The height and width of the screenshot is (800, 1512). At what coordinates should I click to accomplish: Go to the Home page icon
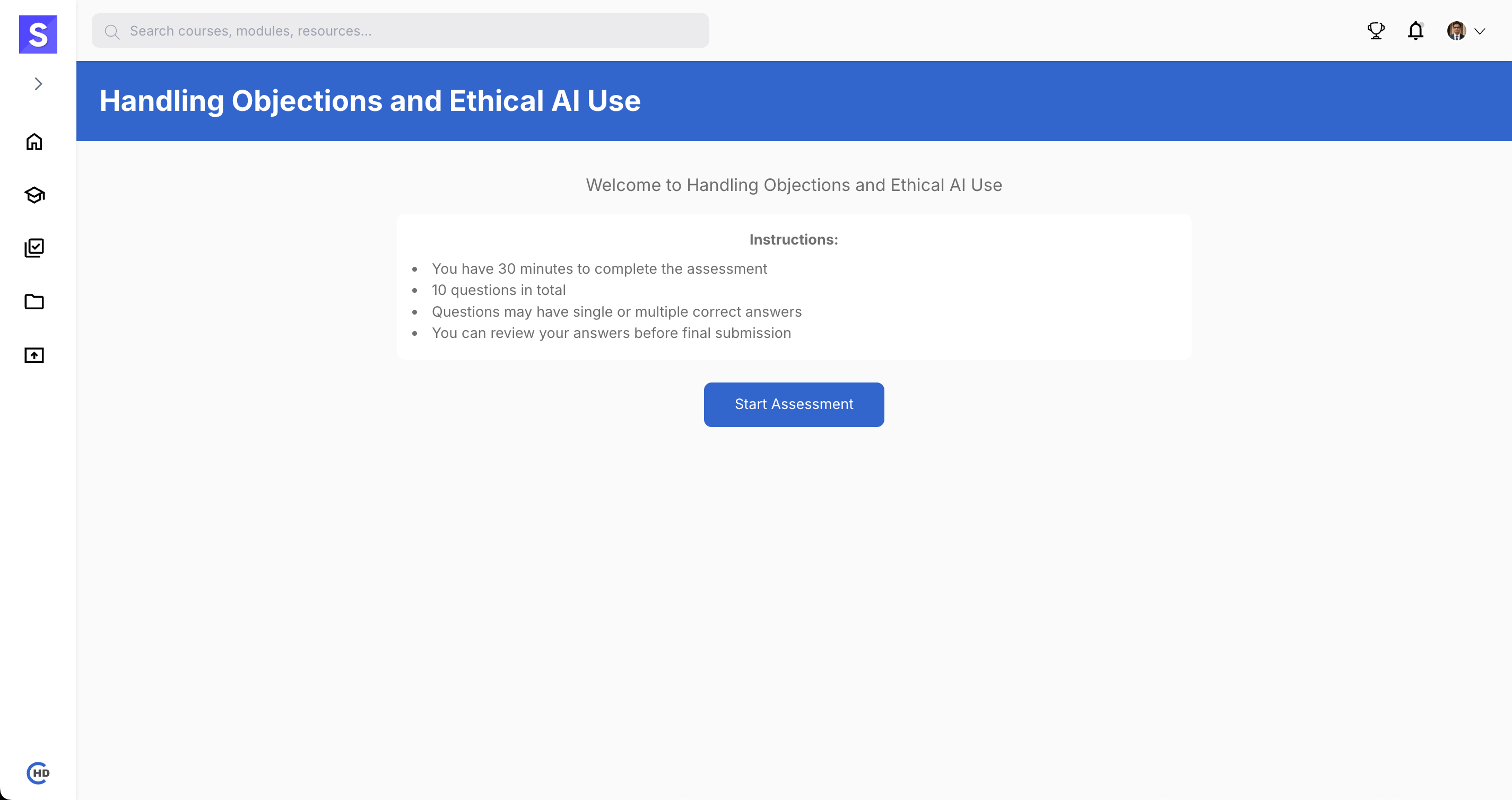click(34, 142)
